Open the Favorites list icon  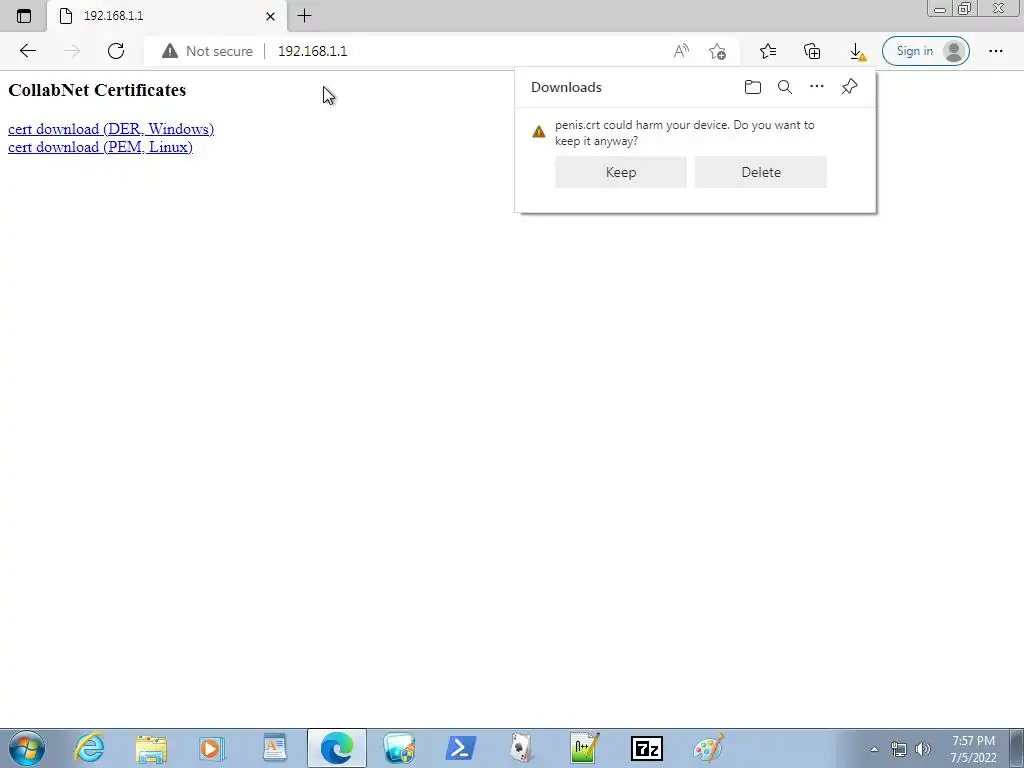[768, 51]
